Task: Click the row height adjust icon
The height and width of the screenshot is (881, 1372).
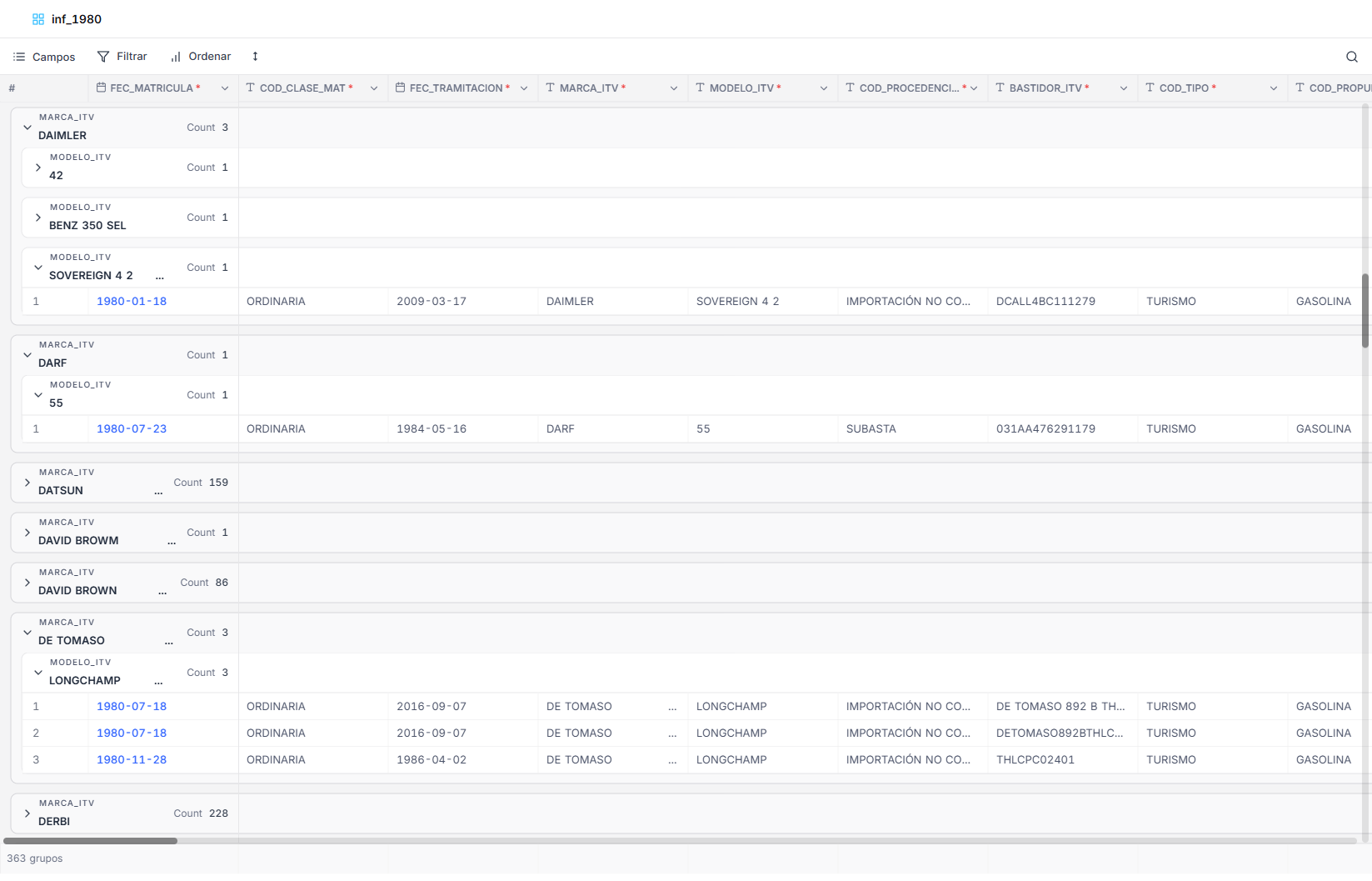Action: click(255, 57)
